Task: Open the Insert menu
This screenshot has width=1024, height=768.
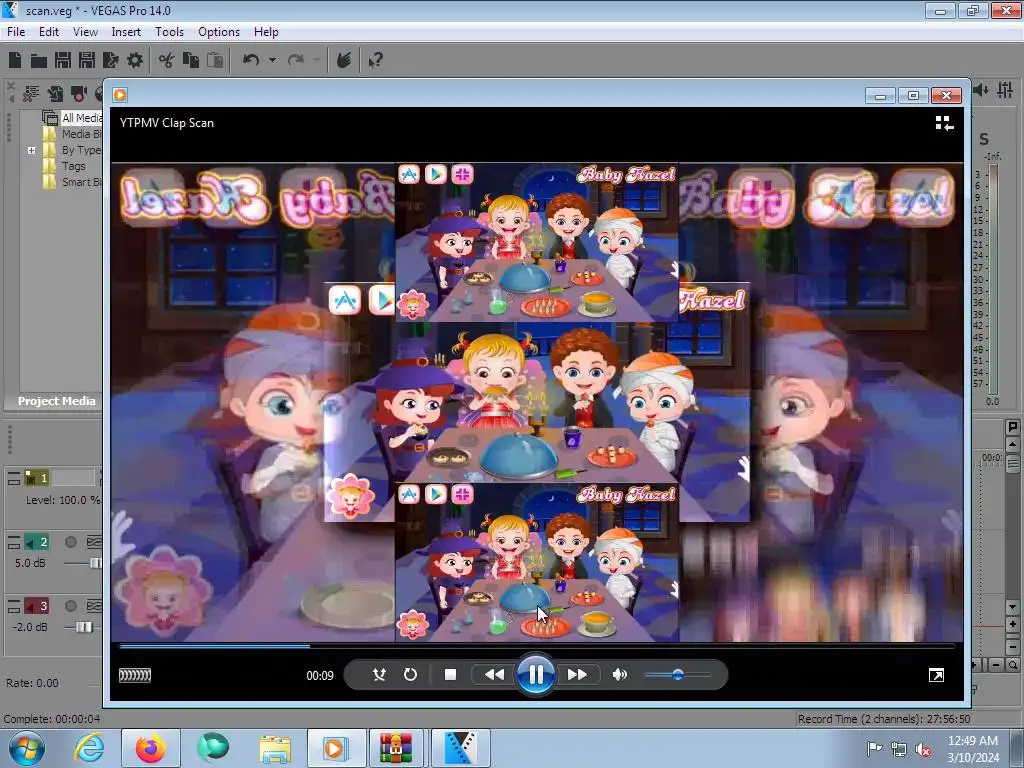Action: point(126,31)
